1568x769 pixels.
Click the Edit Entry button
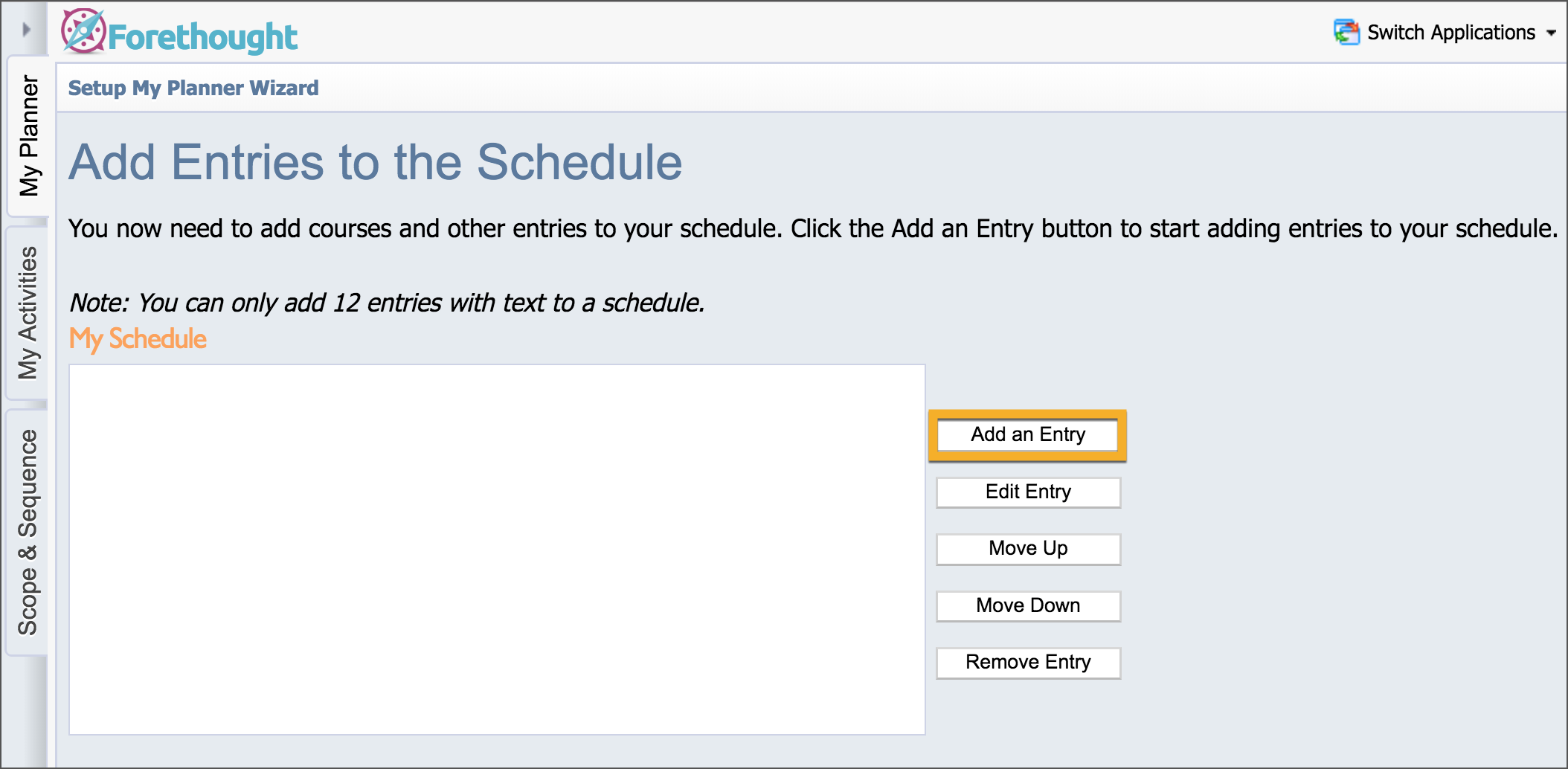[x=1028, y=492]
